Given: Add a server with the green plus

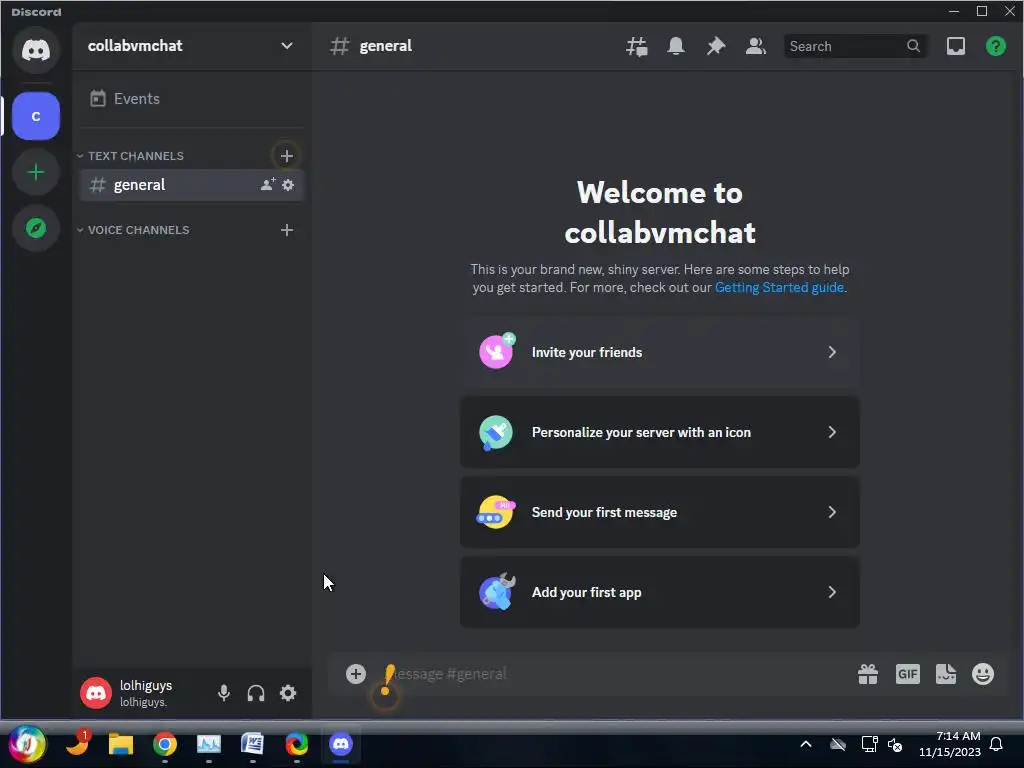Looking at the screenshot, I should (x=36, y=172).
